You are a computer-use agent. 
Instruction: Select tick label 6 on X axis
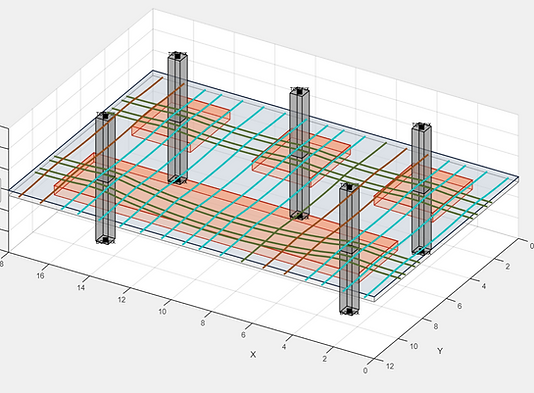(x=243, y=335)
